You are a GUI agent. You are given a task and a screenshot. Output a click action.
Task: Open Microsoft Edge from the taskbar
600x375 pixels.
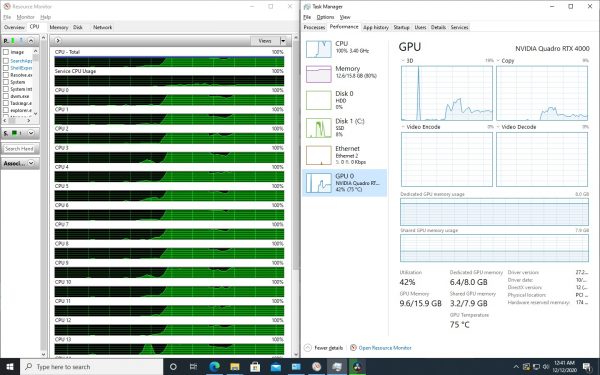click(215, 367)
